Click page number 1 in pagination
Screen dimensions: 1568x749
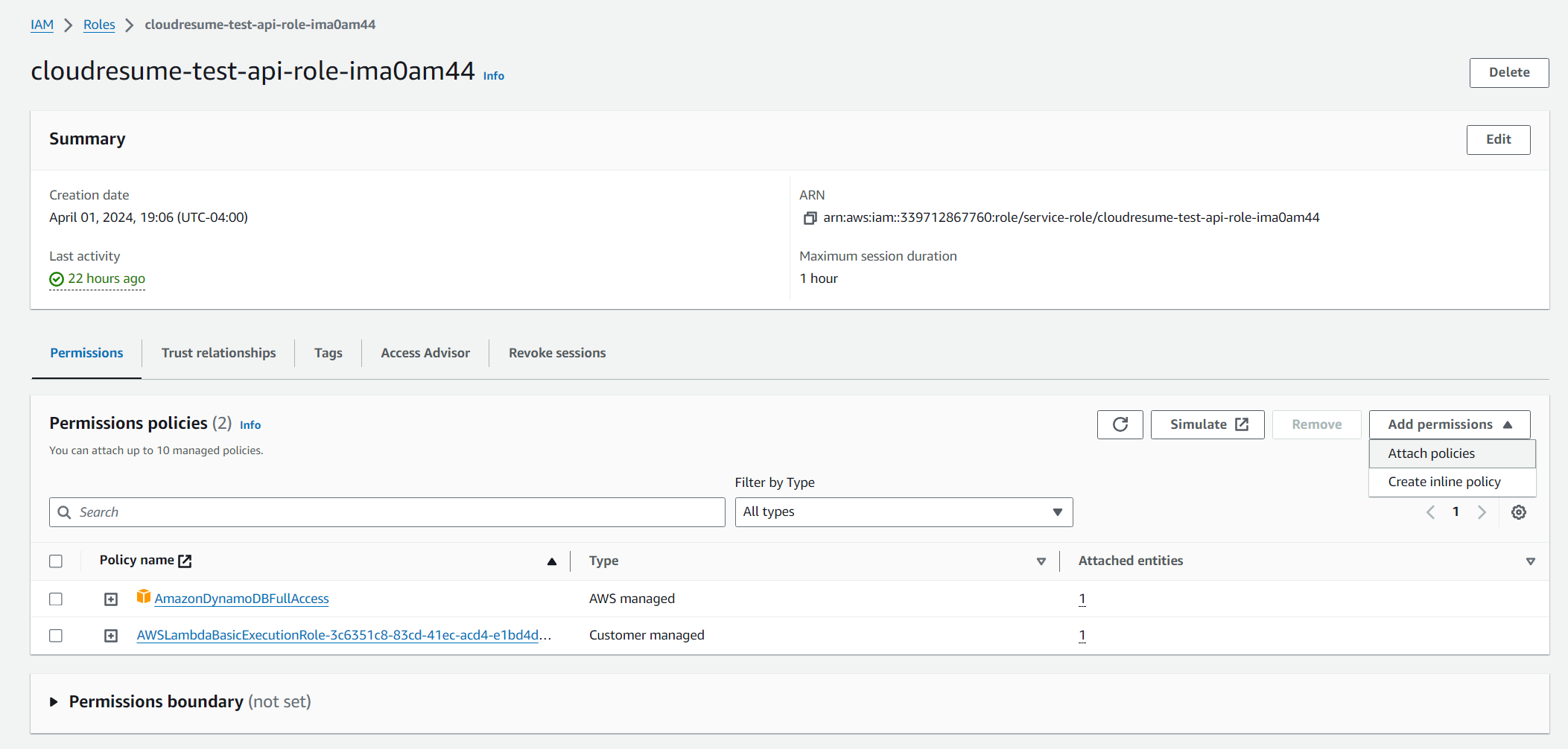1456,512
